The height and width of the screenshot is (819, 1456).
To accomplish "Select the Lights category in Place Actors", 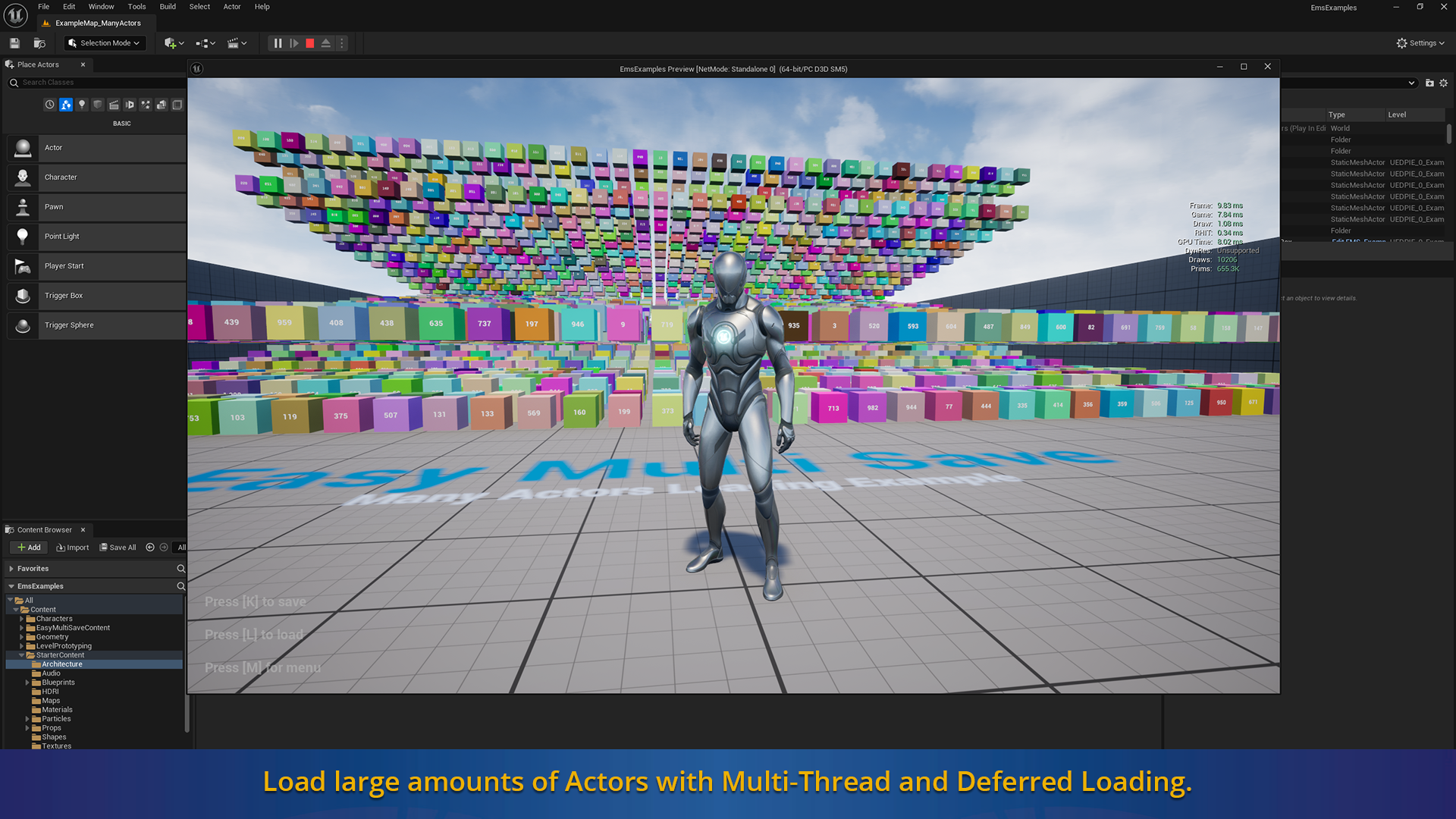I will click(x=82, y=105).
